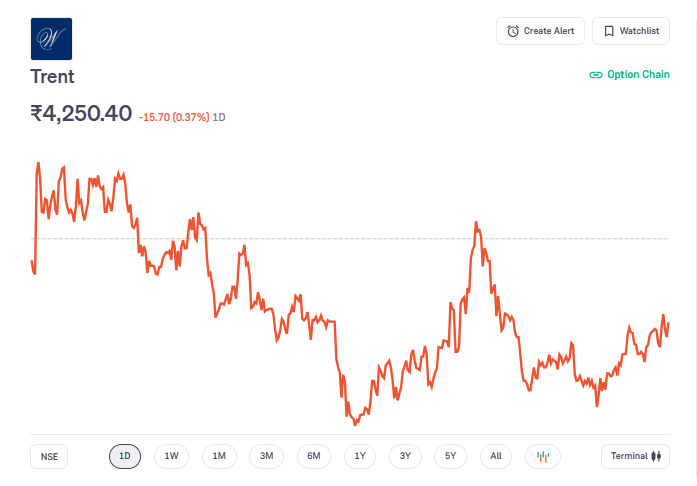Image resolution: width=697 pixels, height=486 pixels.
Task: Show the 1Y price history
Action: click(x=360, y=456)
